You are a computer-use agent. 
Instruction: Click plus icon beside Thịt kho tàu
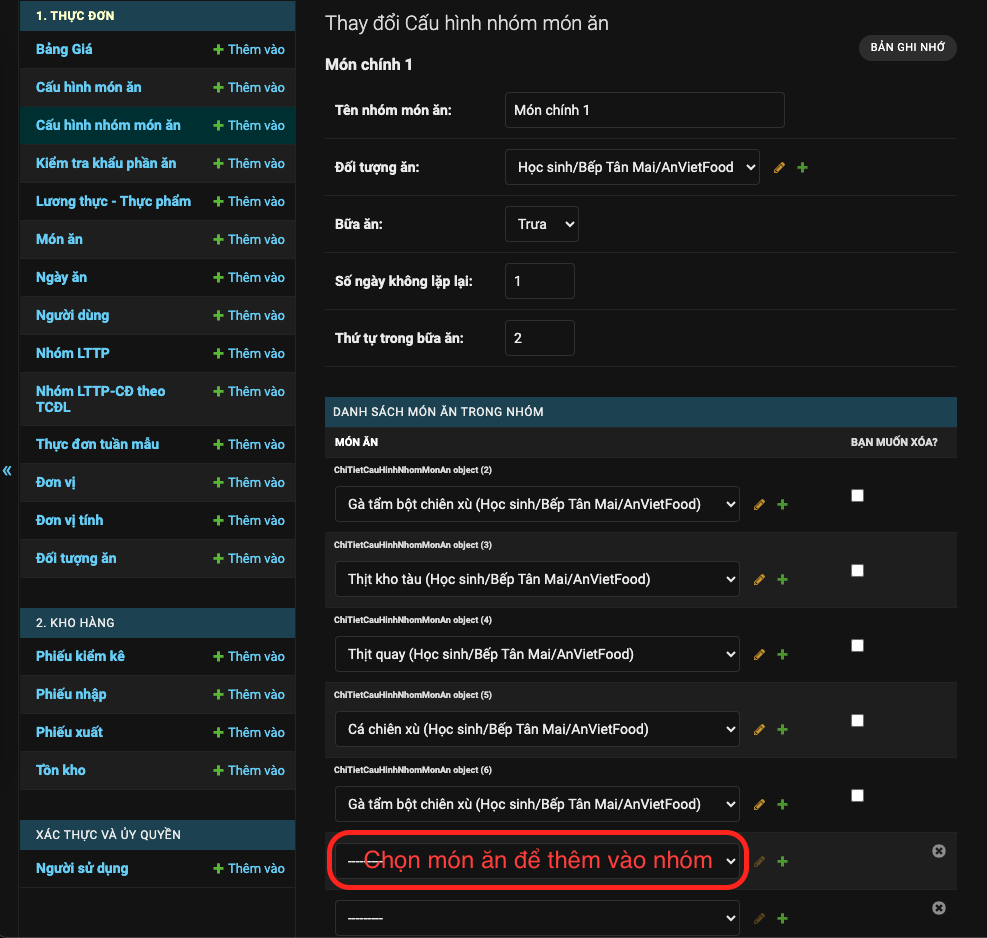click(782, 579)
